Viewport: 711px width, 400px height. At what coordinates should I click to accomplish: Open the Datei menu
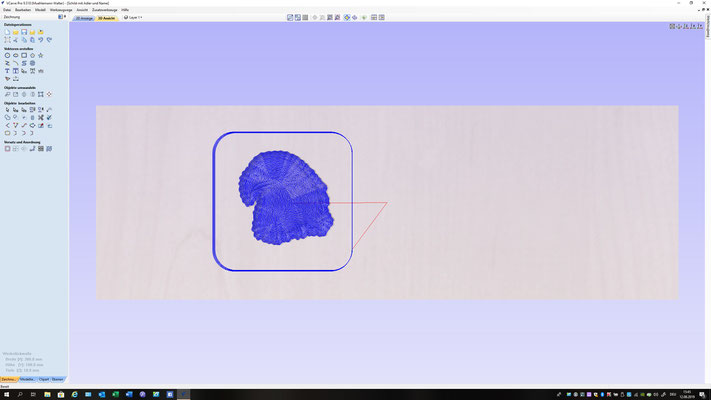click(7, 10)
